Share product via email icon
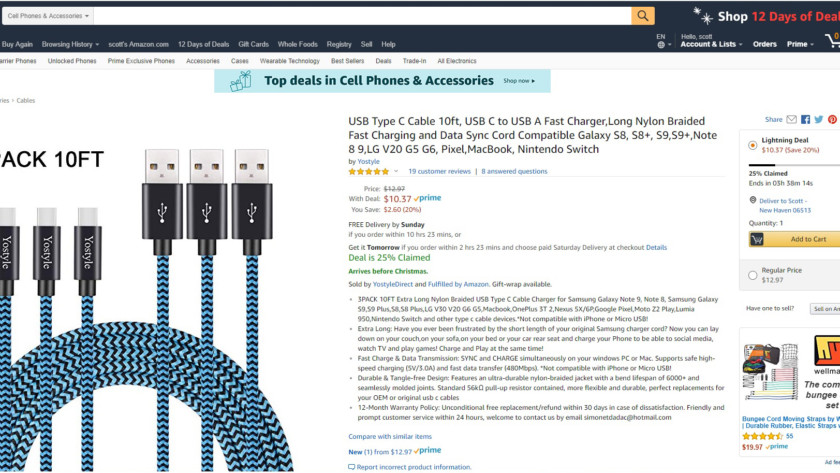The image size is (840, 473). 792,120
